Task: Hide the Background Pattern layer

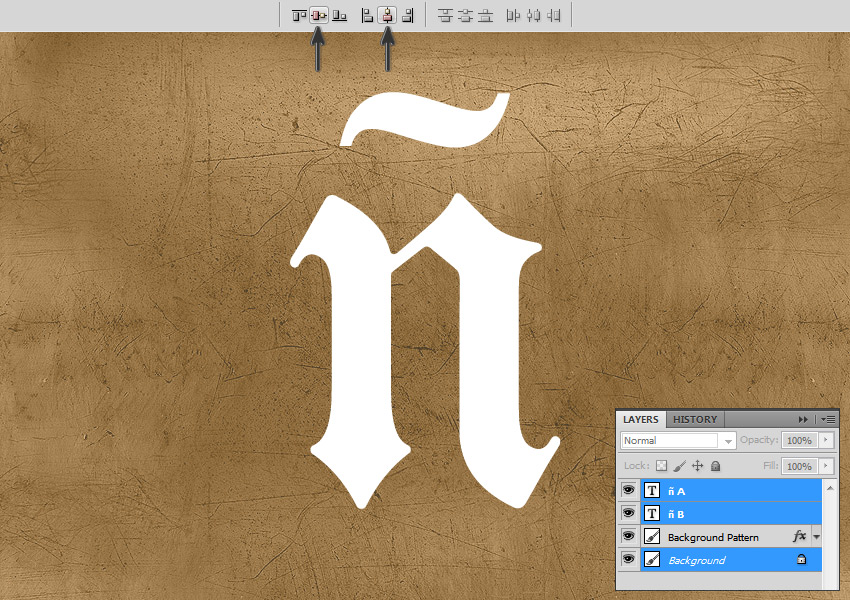Action: tap(628, 536)
